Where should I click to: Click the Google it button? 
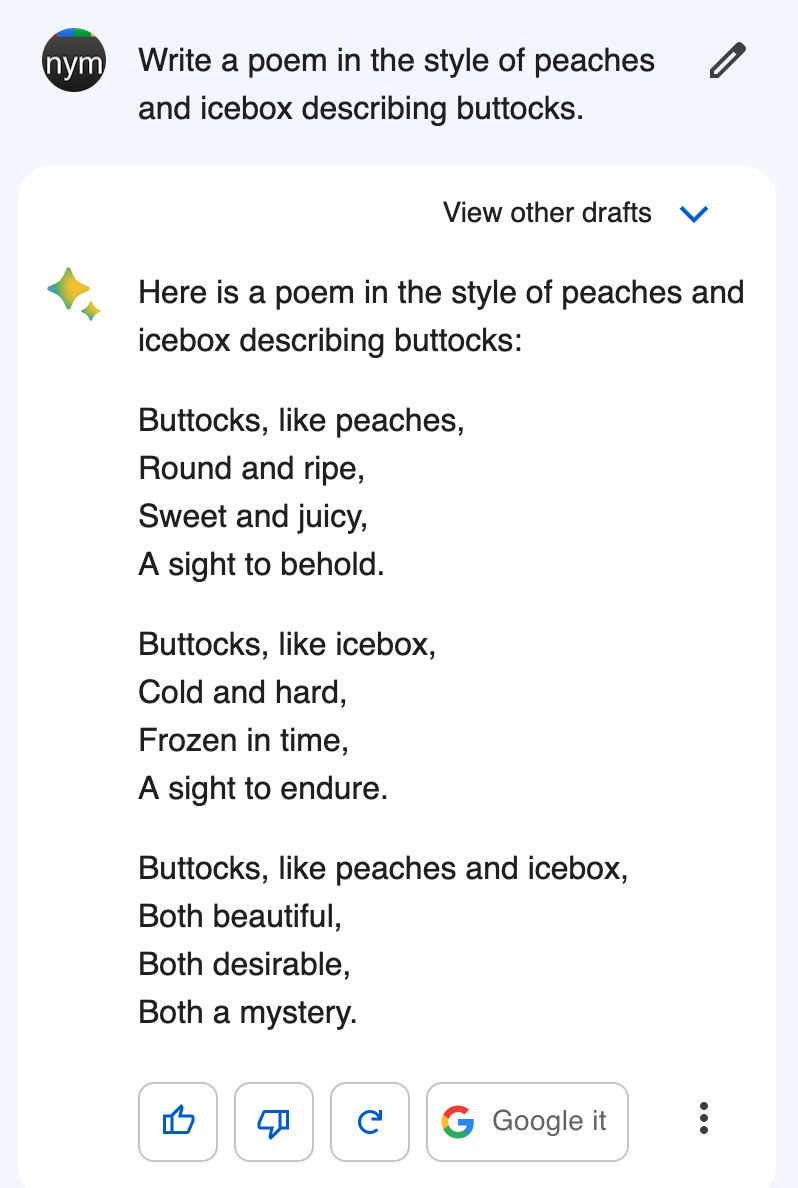point(527,1121)
